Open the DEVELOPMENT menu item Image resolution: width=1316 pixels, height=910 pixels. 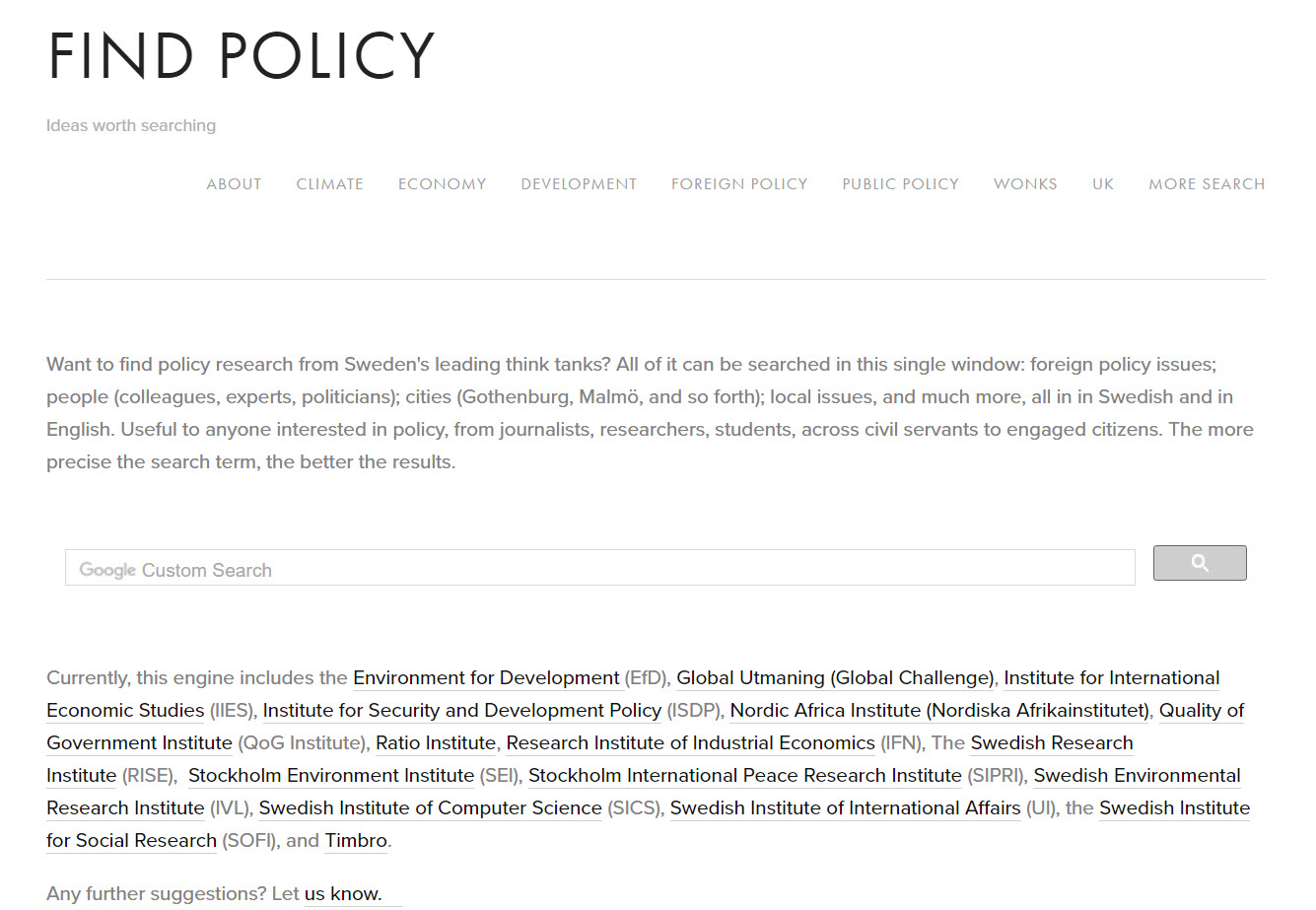point(579,183)
